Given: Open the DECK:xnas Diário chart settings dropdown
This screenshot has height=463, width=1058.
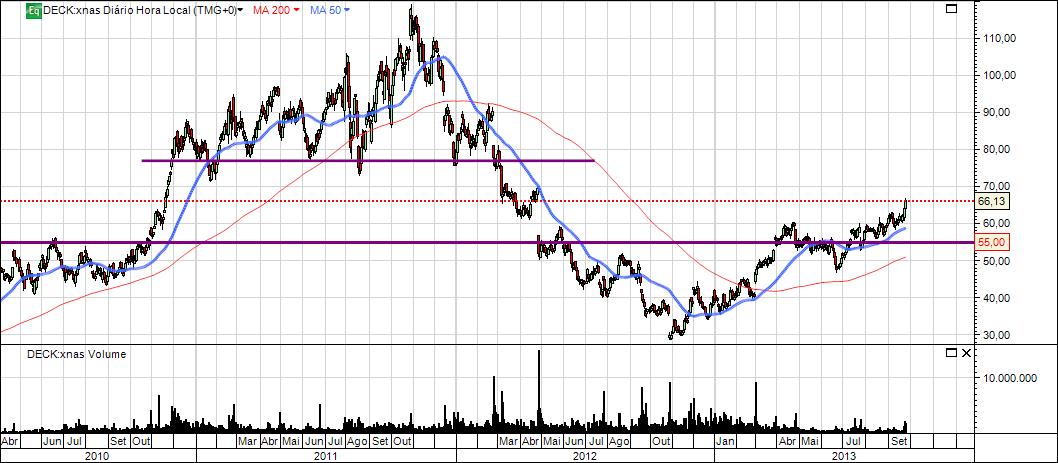Looking at the screenshot, I should (x=241, y=11).
